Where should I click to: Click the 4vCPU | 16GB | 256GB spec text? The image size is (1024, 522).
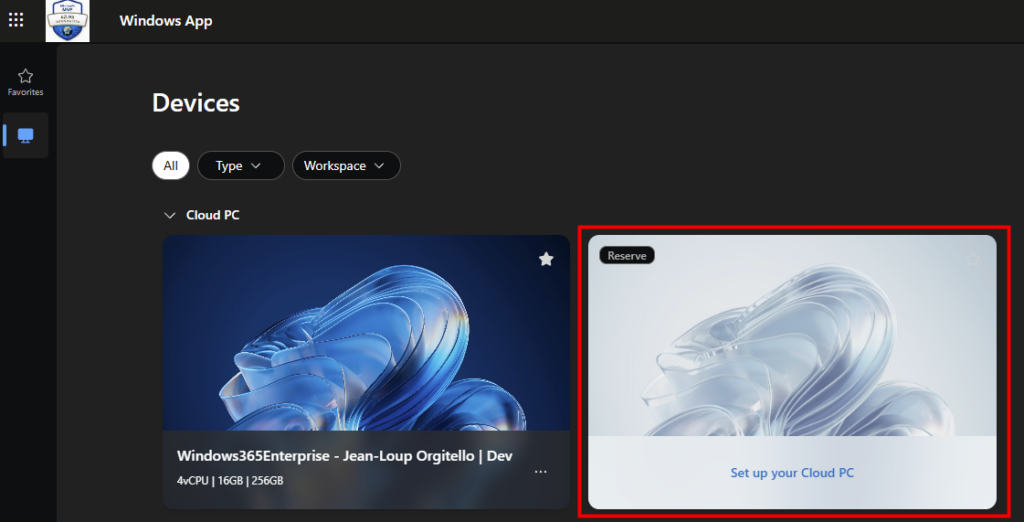click(x=230, y=481)
